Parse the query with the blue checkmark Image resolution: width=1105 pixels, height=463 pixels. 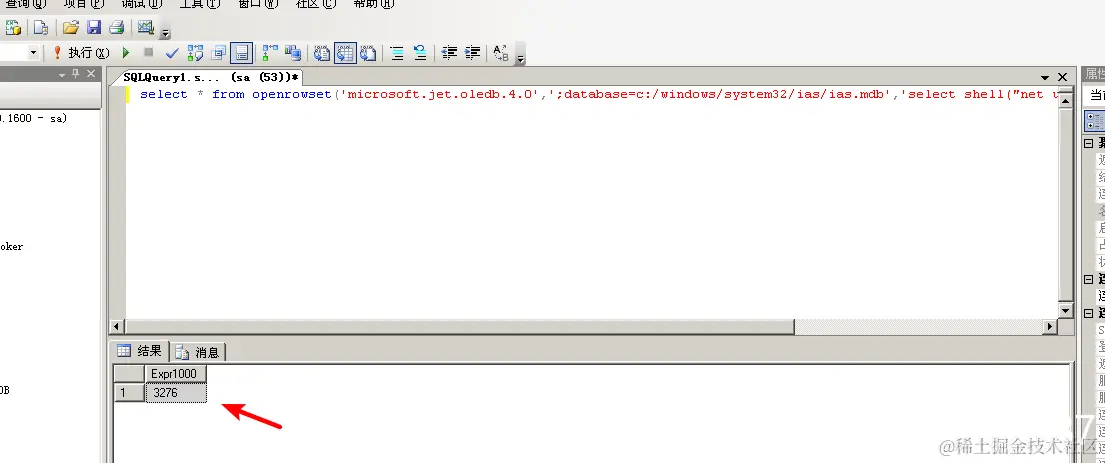pos(171,53)
